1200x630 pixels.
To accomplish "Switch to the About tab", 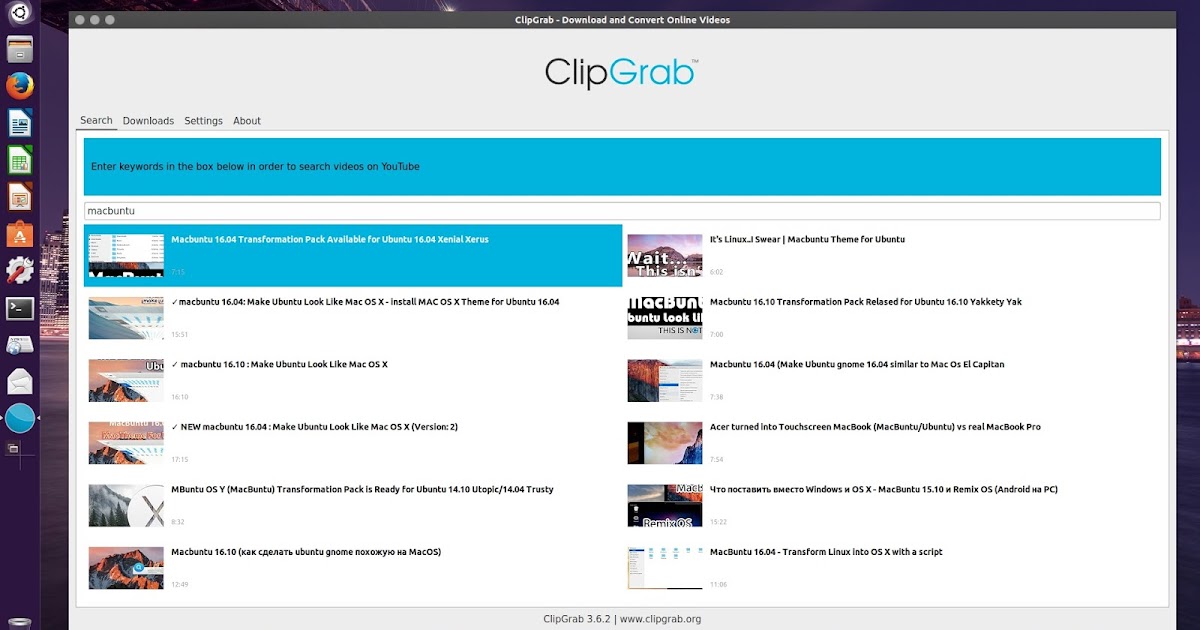I will [x=246, y=120].
